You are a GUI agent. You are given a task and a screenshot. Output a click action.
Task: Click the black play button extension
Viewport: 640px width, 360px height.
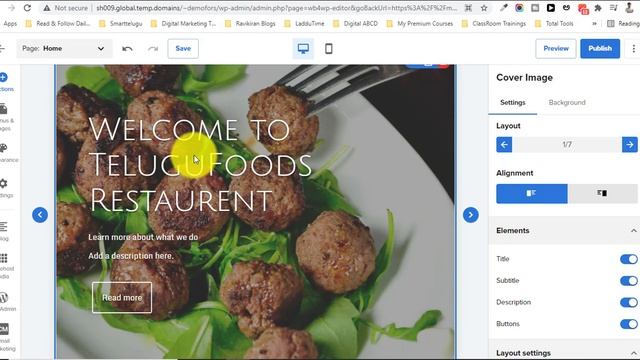point(551,8)
